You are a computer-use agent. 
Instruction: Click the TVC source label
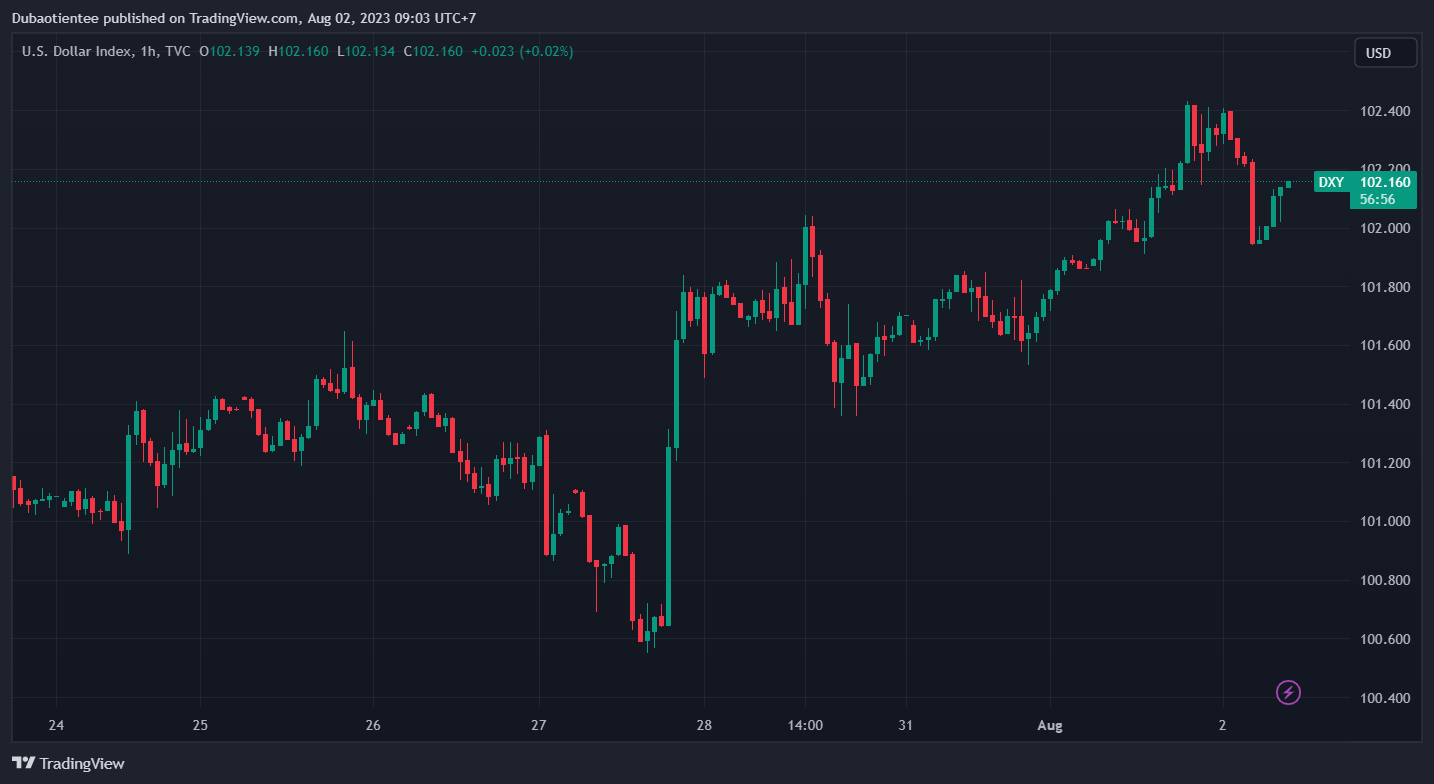(178, 51)
